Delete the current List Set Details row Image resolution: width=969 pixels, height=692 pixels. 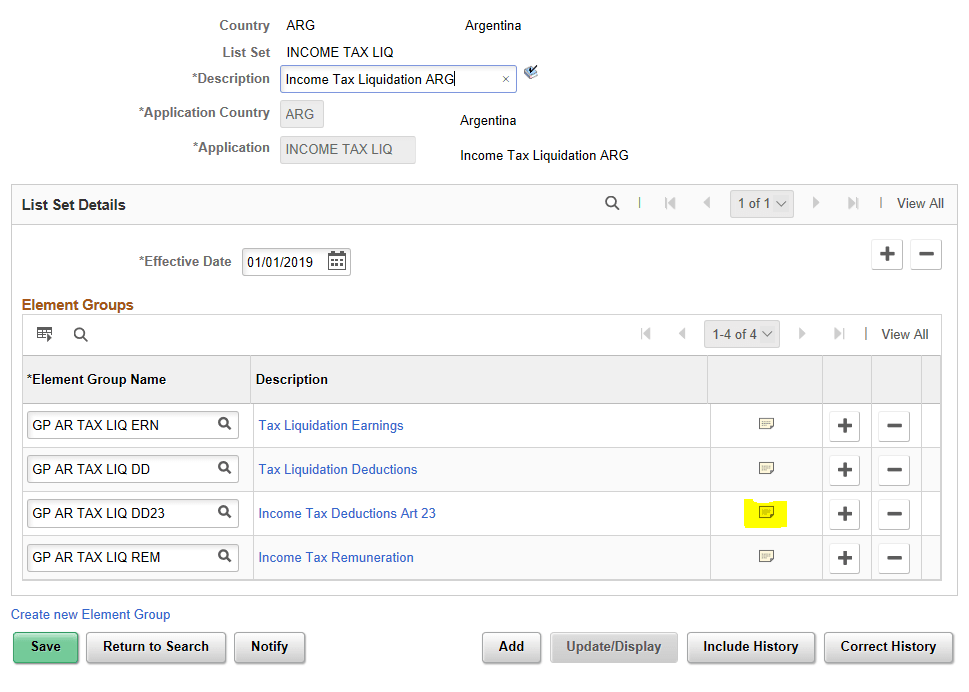(926, 254)
